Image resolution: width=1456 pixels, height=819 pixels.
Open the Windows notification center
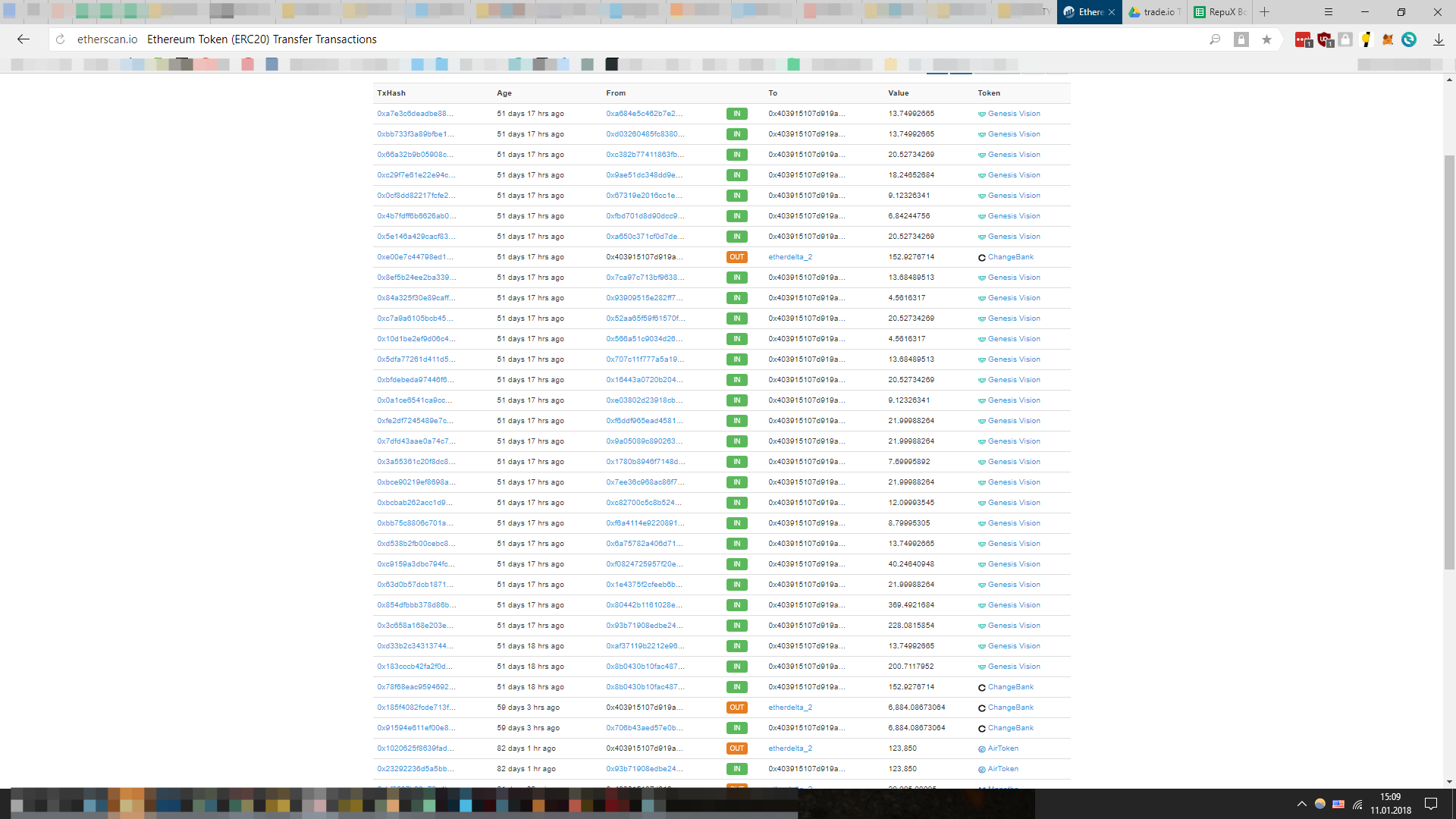1431,804
